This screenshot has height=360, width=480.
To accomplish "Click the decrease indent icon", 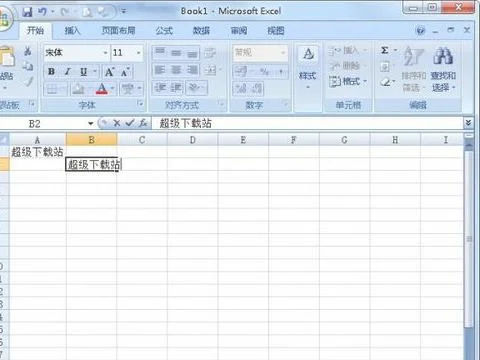I will 160,88.
